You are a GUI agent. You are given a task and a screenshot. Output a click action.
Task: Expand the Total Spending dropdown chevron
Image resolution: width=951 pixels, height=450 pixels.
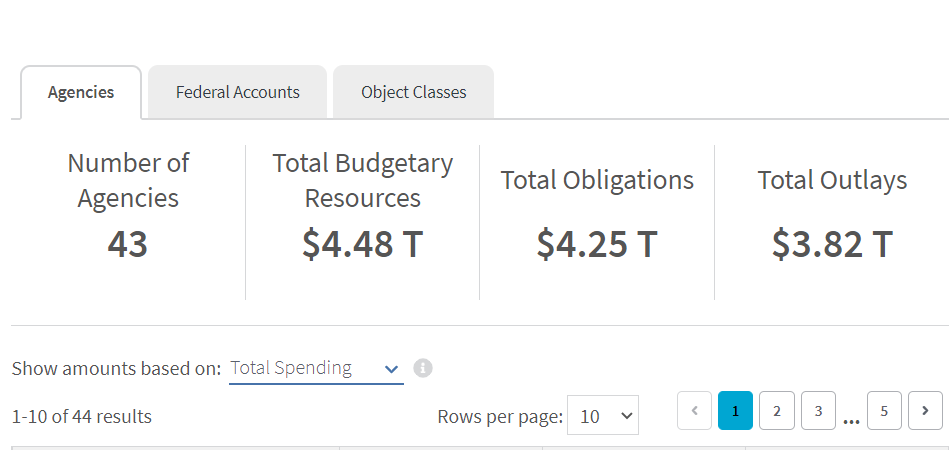pos(391,369)
